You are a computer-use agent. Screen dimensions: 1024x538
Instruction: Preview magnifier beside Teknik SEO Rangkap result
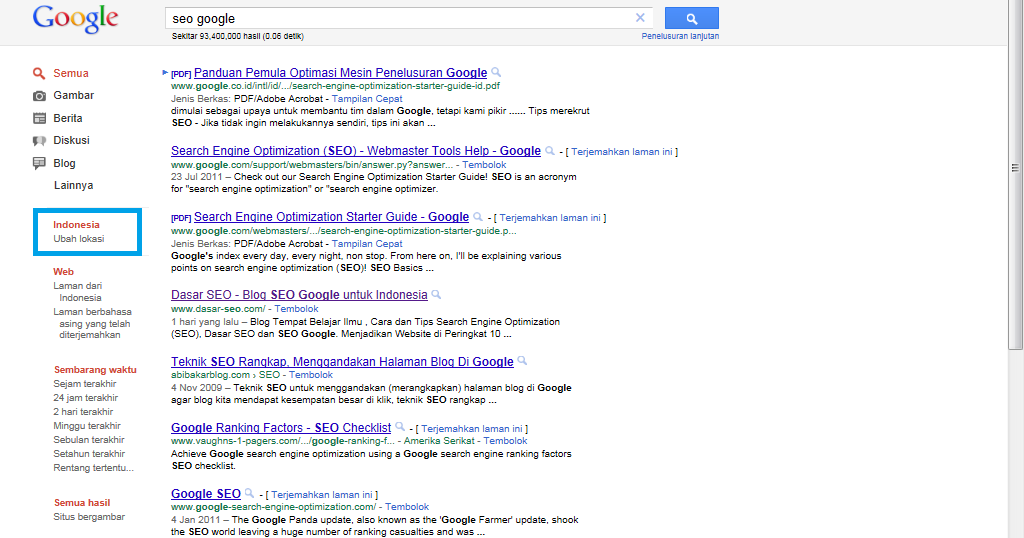point(522,361)
